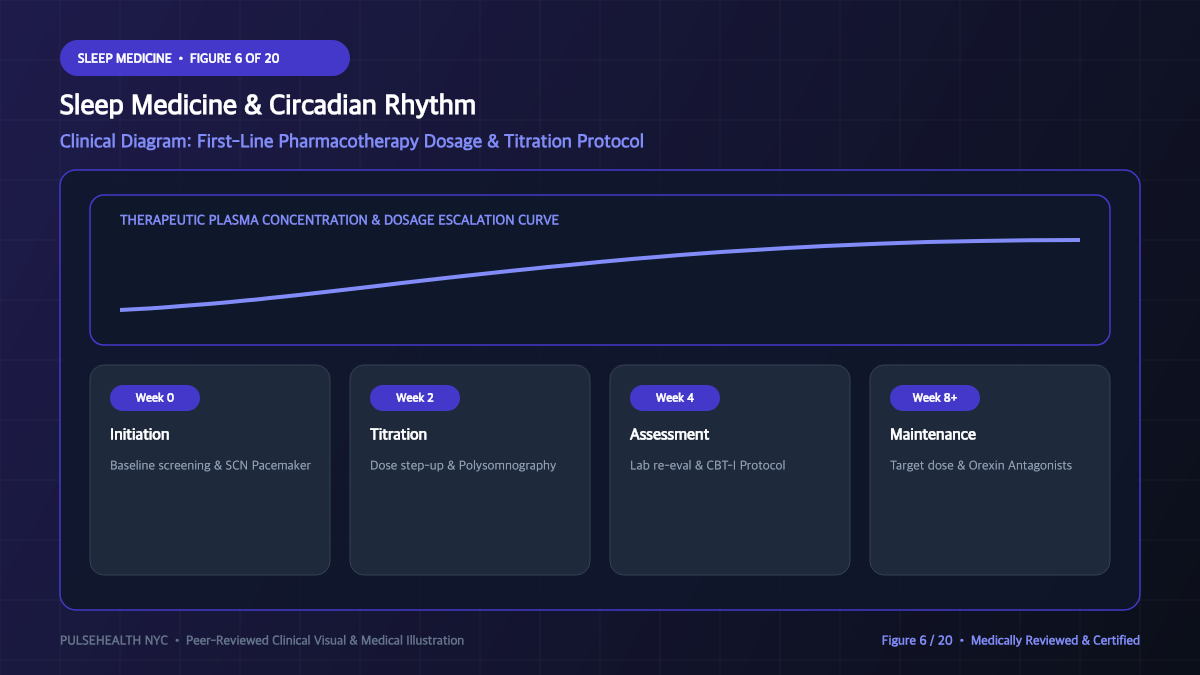The image size is (1200, 675).
Task: Click the Clinical Diagram subtitle text
Action: click(x=352, y=141)
